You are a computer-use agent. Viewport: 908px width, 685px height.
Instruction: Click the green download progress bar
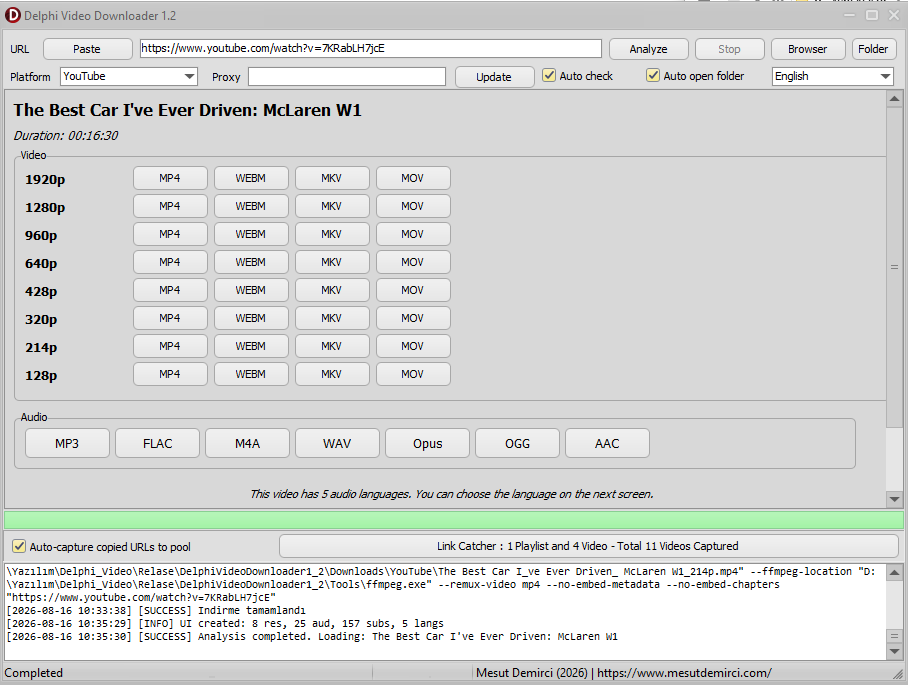(x=454, y=520)
